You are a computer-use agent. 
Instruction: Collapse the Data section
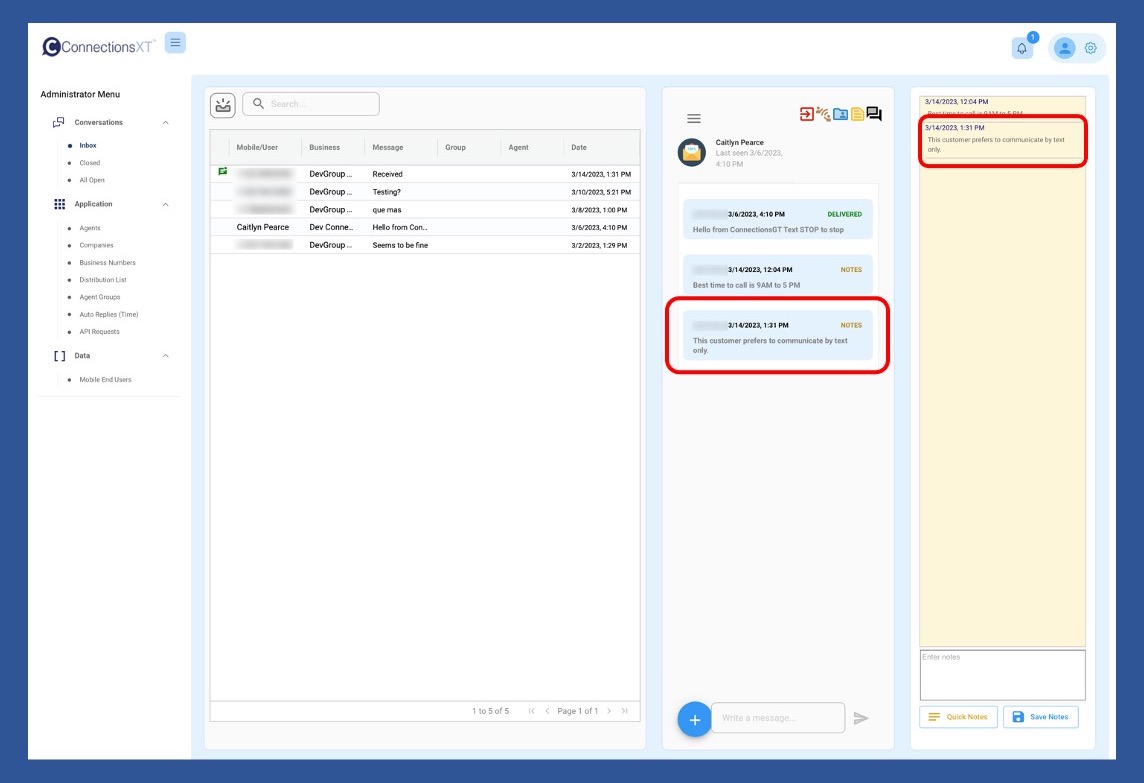coord(166,356)
